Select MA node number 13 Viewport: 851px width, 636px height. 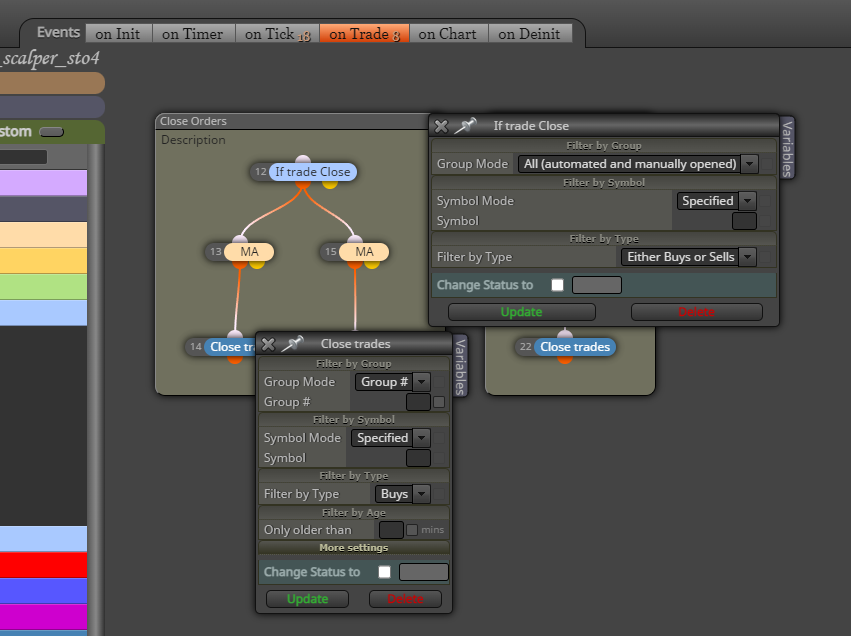(249, 252)
